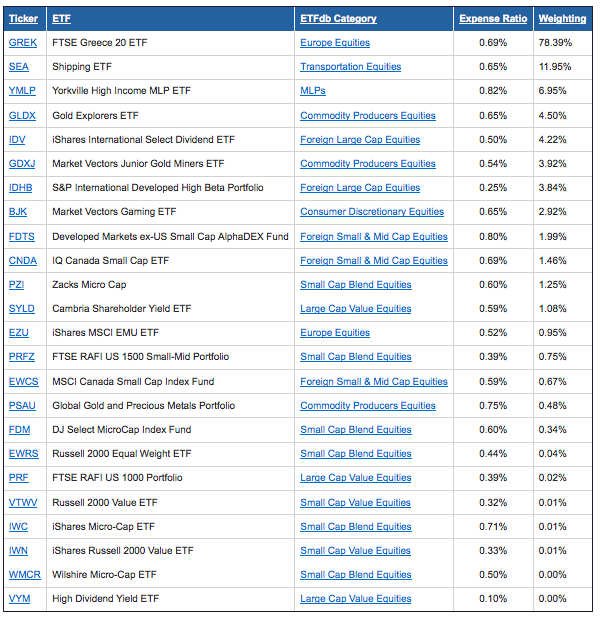Open Foreign Large Cap Equities in IDV row
This screenshot has height=619, width=602.
pyautogui.click(x=360, y=140)
